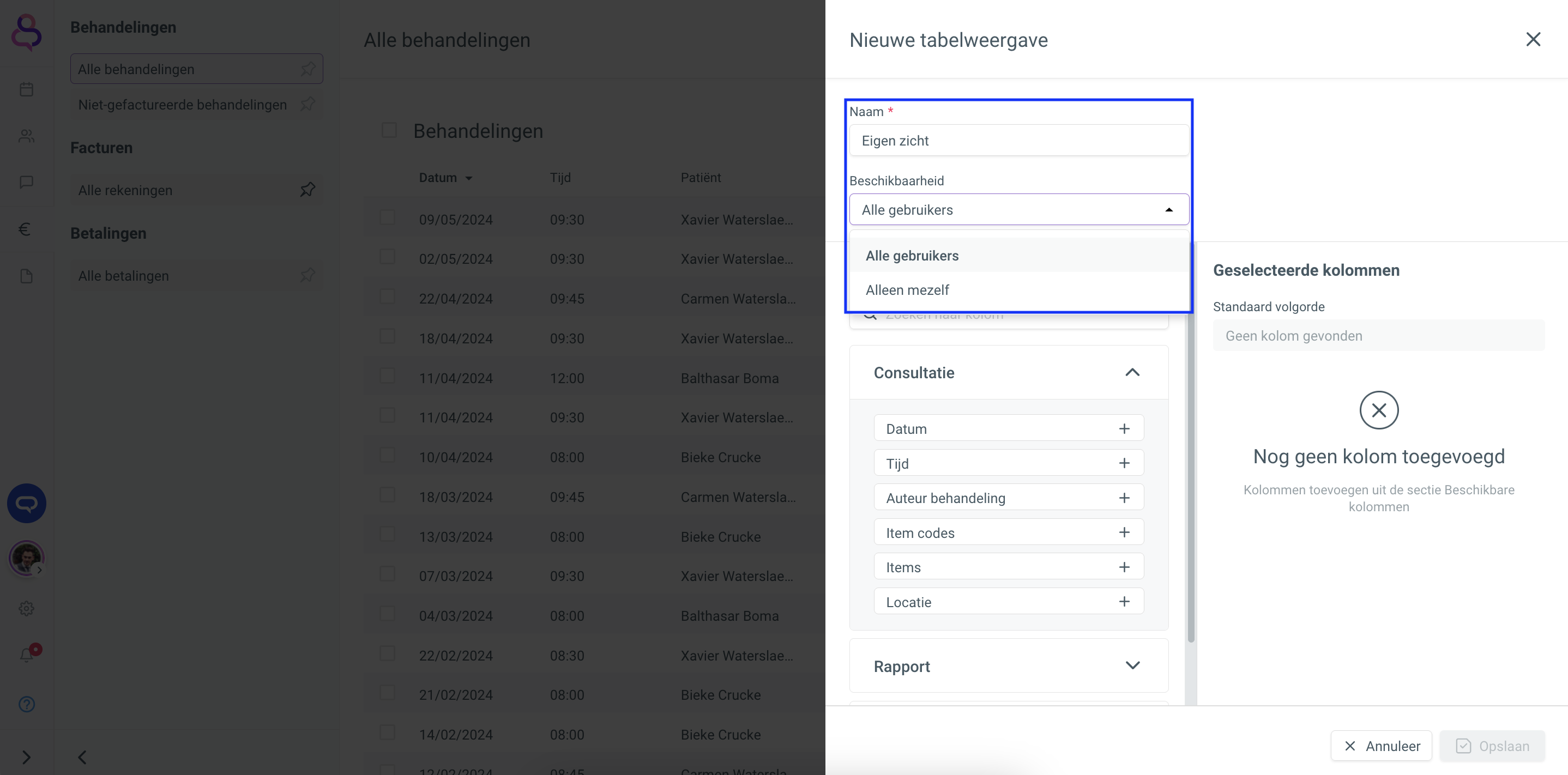This screenshot has height=775, width=1568.
Task: Open the help question mark icon
Action: (x=26, y=704)
